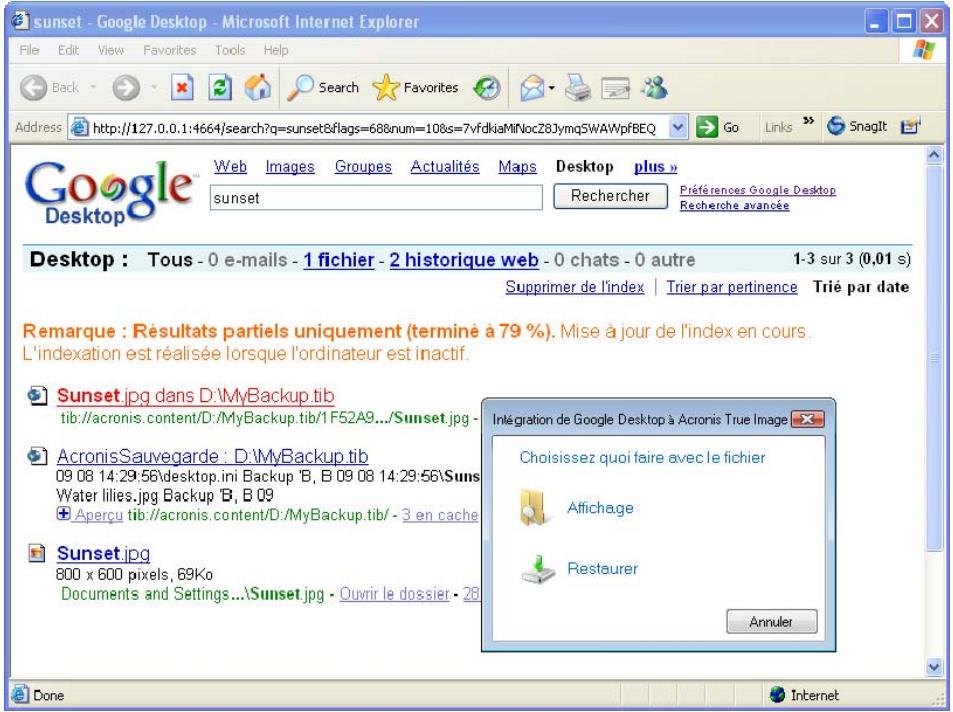The image size is (953, 712).
Task: Switch to the Images search link
Action: (290, 167)
